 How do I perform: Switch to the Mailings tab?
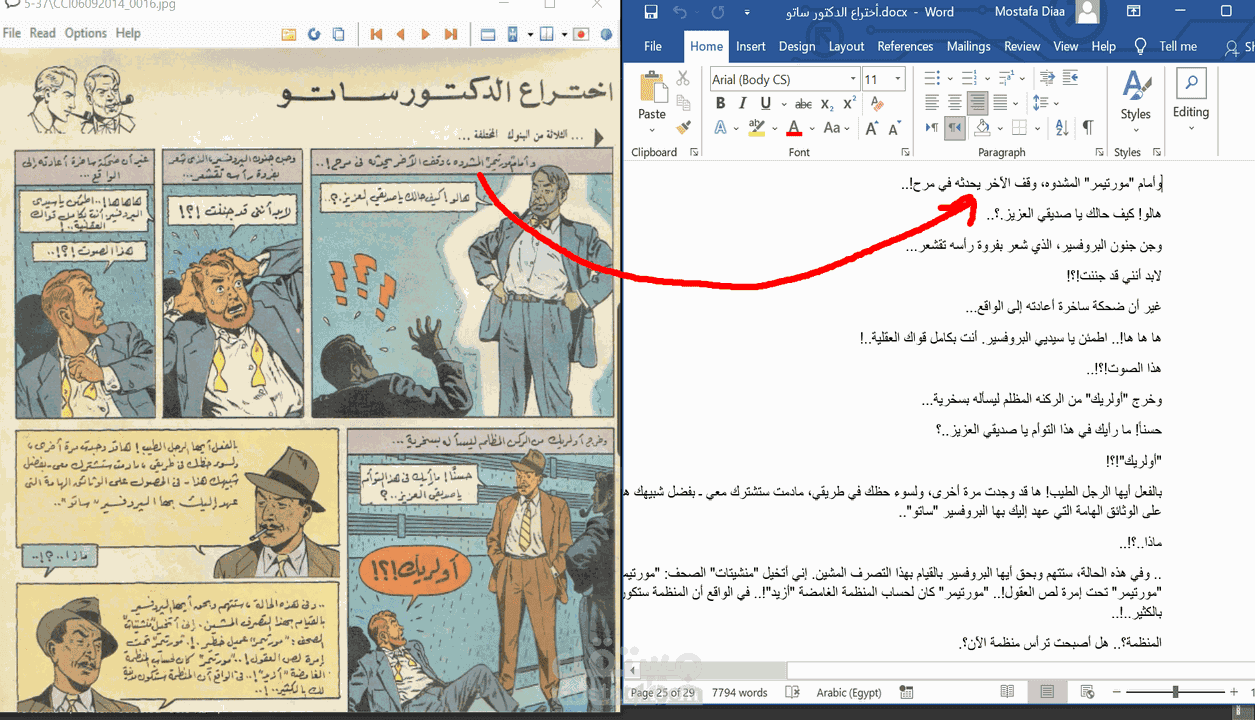tap(969, 46)
